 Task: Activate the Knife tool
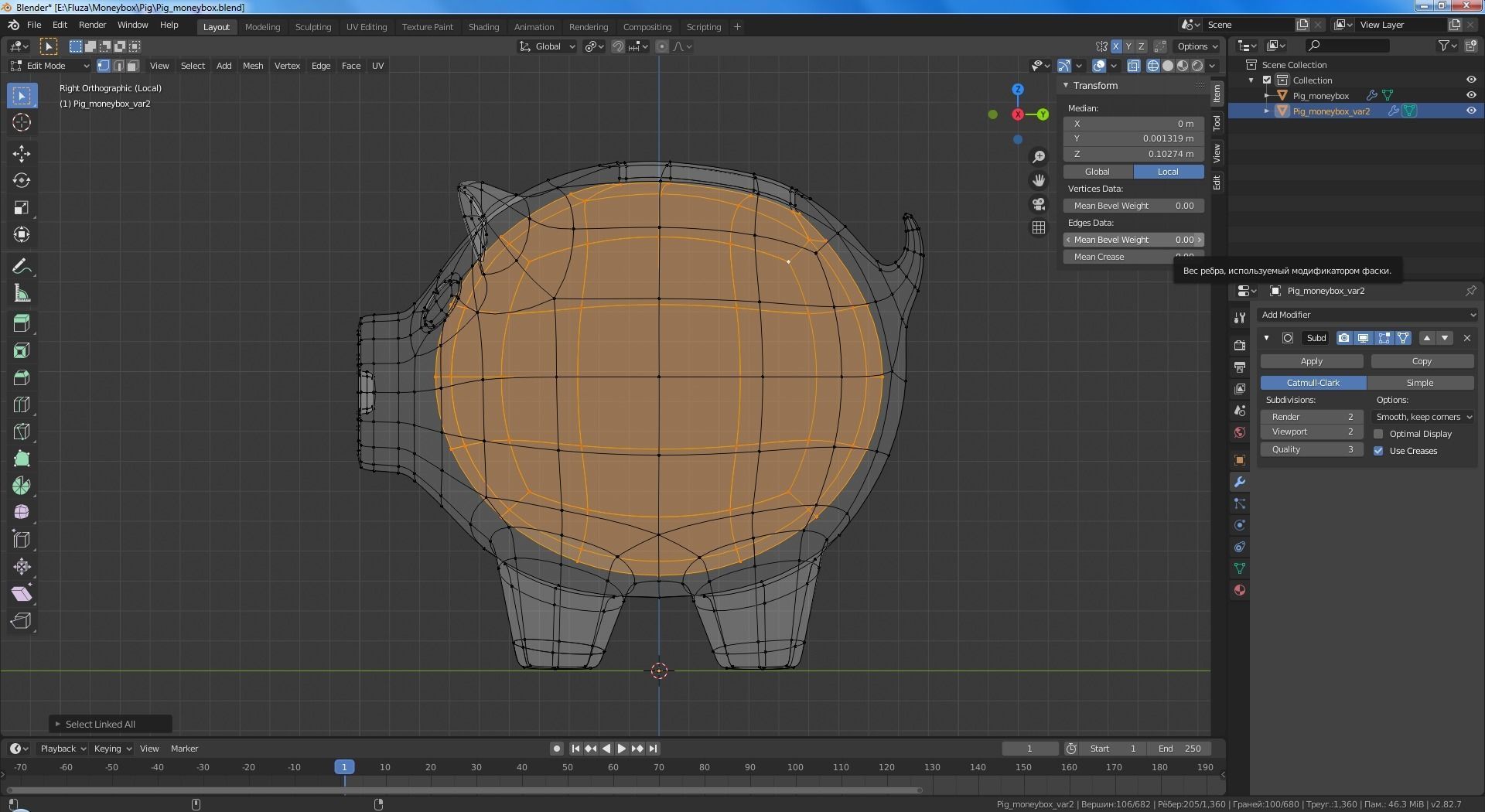22,432
